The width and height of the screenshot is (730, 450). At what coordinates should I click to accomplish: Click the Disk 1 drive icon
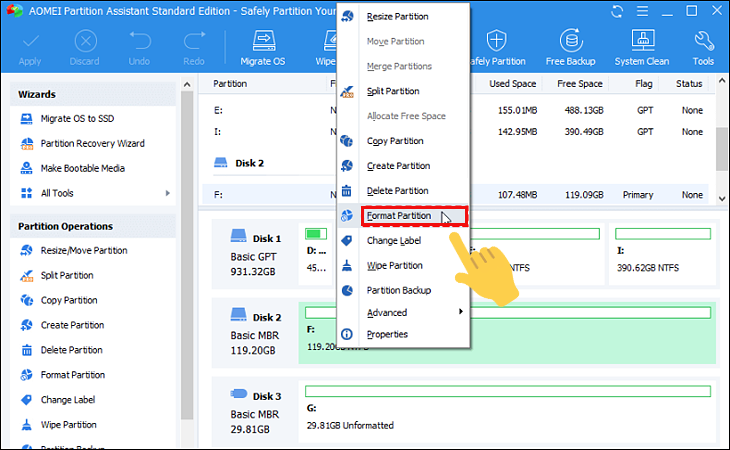(x=238, y=236)
